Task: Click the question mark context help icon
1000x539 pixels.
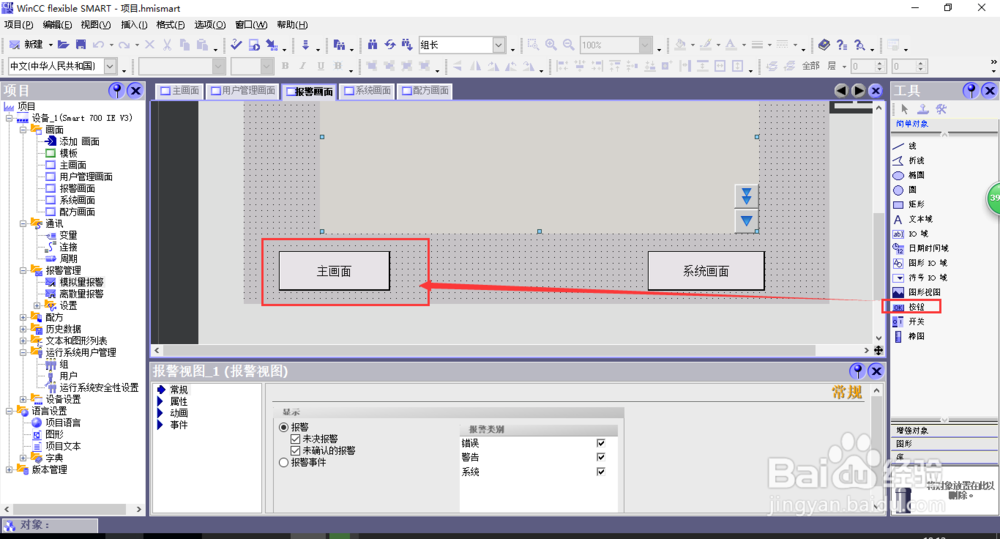Action: (842, 45)
